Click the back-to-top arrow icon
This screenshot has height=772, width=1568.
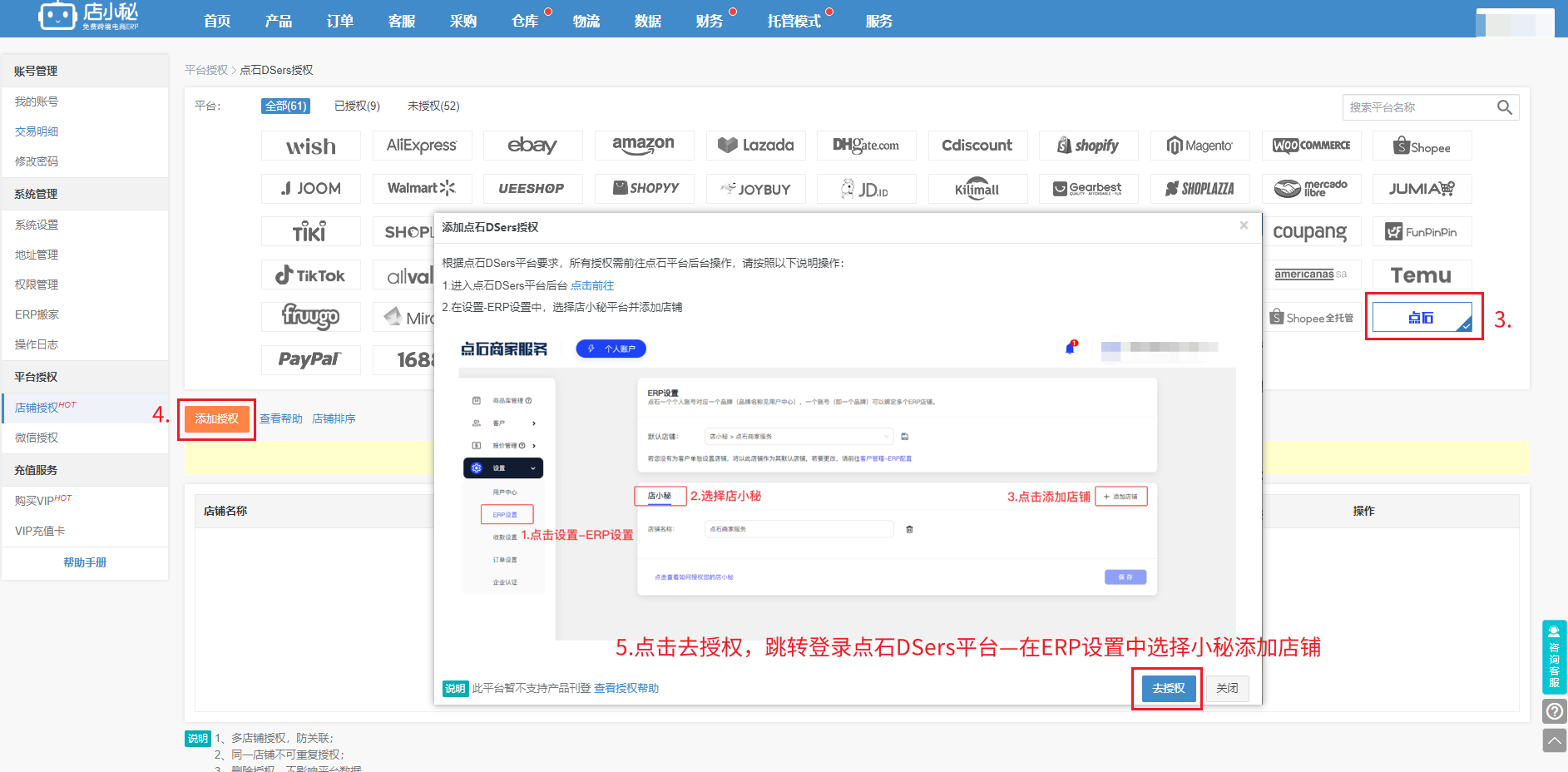(x=1555, y=740)
